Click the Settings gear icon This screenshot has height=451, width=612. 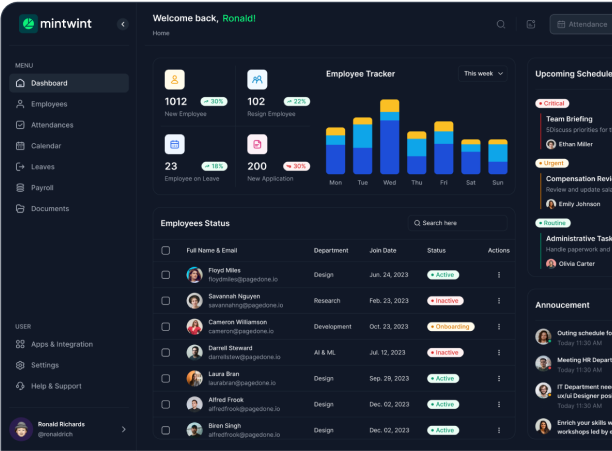[x=20, y=365]
